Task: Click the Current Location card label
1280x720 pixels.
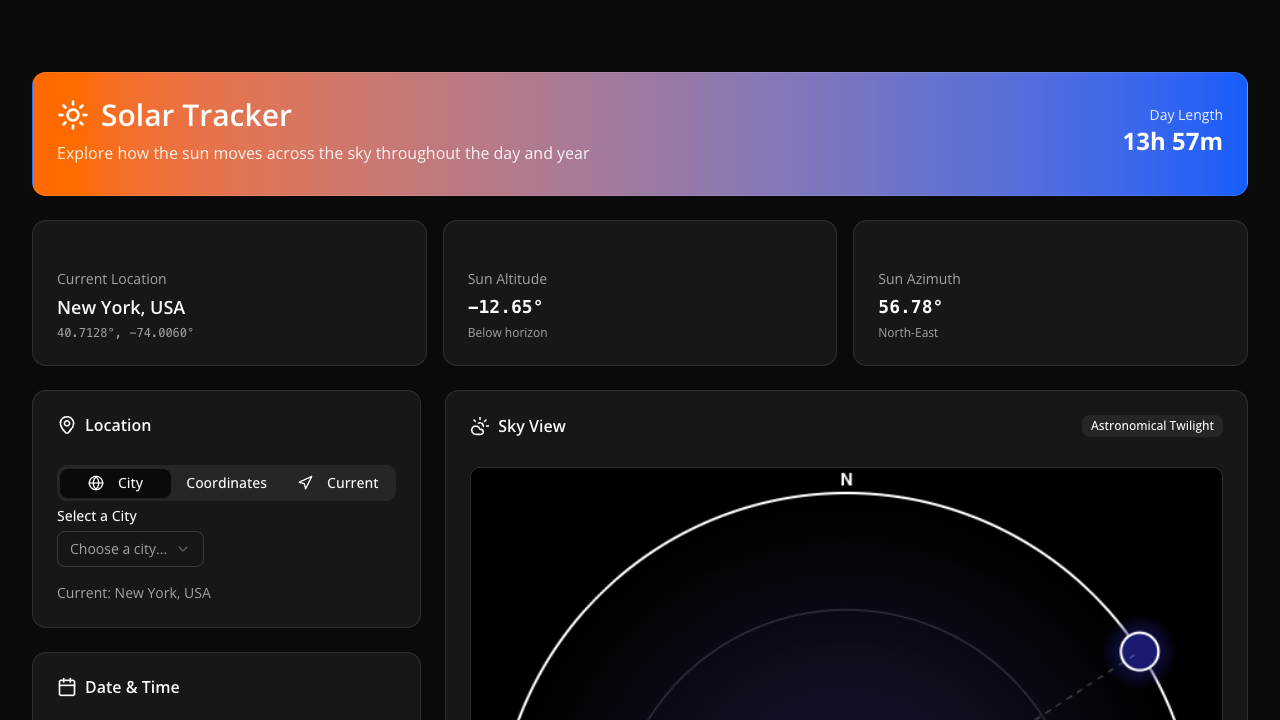Action: pos(112,279)
